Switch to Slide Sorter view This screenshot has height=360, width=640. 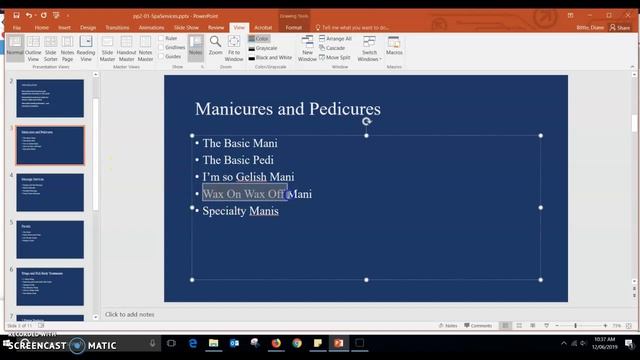(51, 49)
